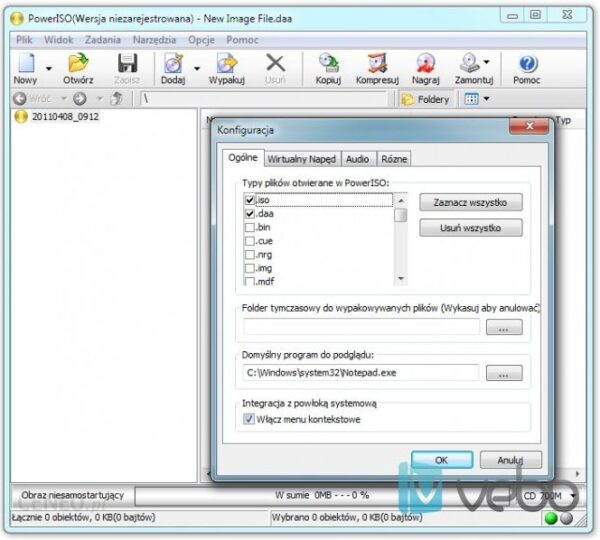The image size is (600, 540).
Task: Click the Usuń wszystko button
Action: pos(471,228)
